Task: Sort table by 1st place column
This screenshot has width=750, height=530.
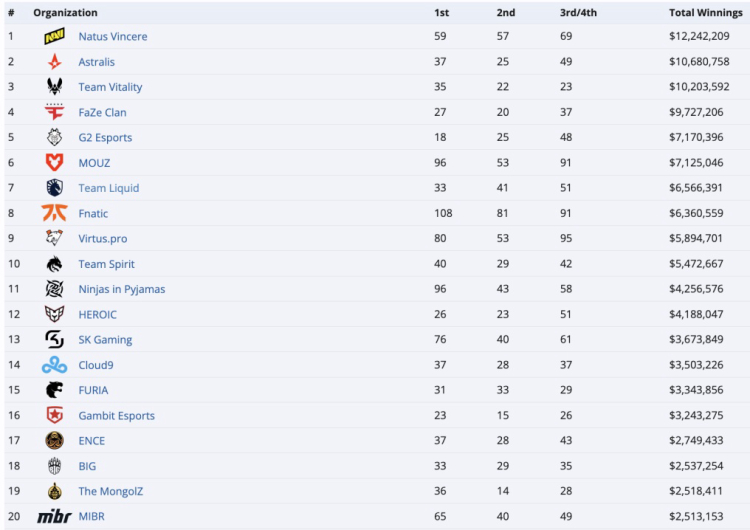Action: [441, 13]
